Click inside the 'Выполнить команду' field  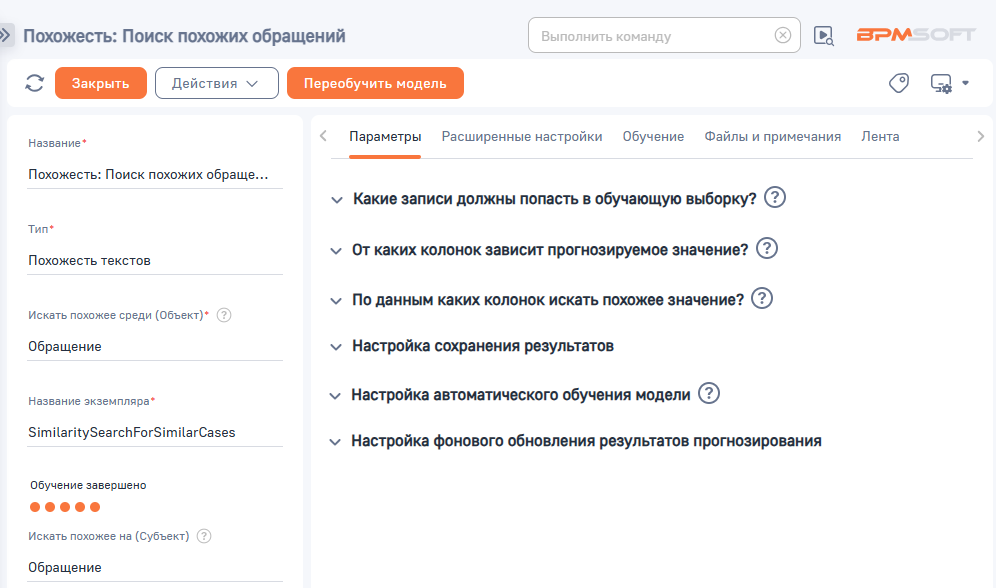point(650,34)
